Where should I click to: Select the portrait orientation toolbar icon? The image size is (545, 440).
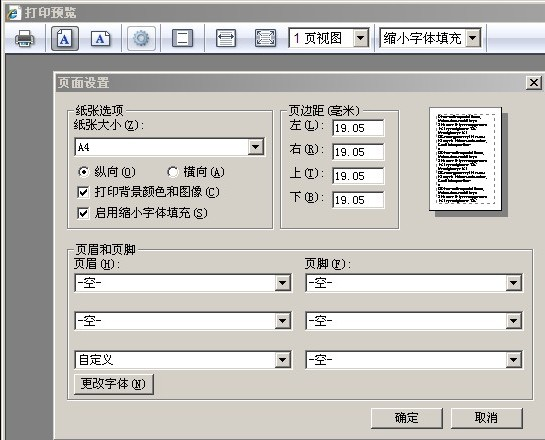(x=65, y=38)
